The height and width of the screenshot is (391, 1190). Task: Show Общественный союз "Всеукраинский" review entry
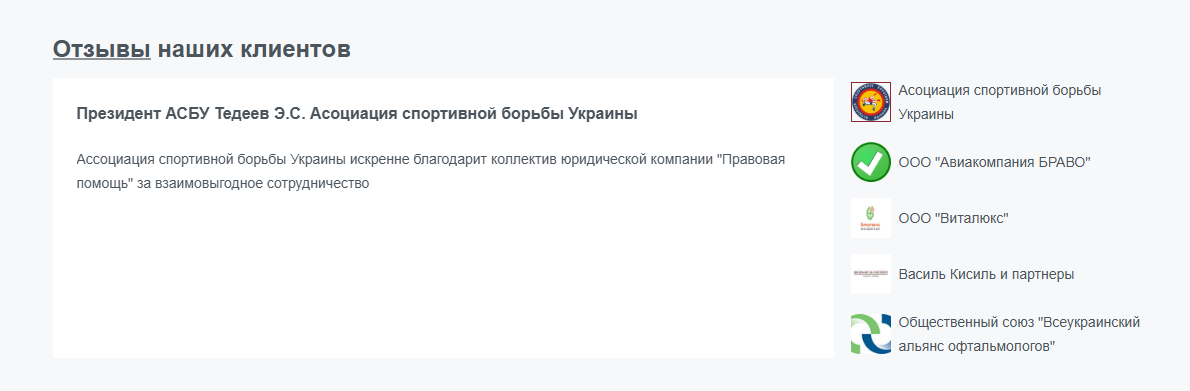pos(1019,334)
